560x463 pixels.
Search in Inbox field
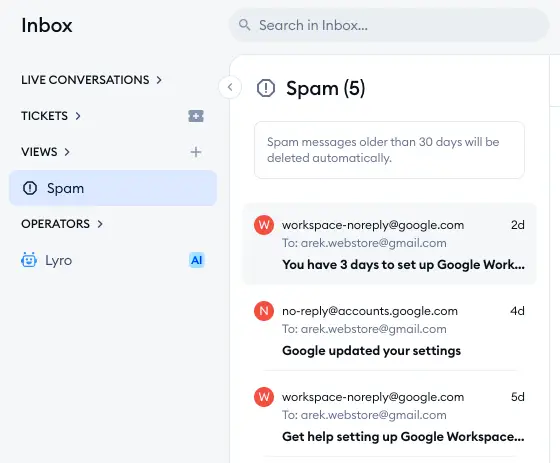(389, 25)
